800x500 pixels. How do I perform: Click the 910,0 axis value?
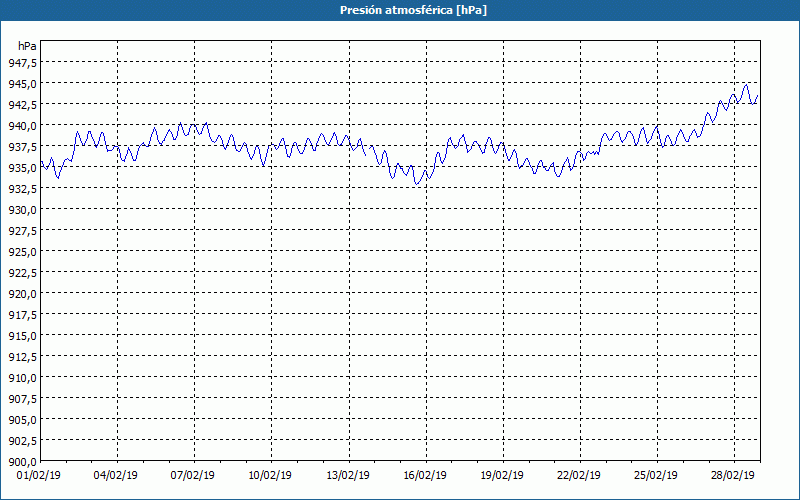tap(22, 378)
